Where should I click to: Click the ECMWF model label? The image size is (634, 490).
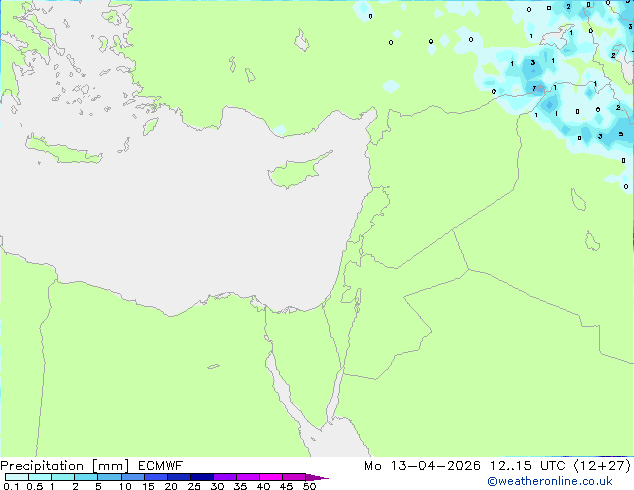pyautogui.click(x=161, y=466)
